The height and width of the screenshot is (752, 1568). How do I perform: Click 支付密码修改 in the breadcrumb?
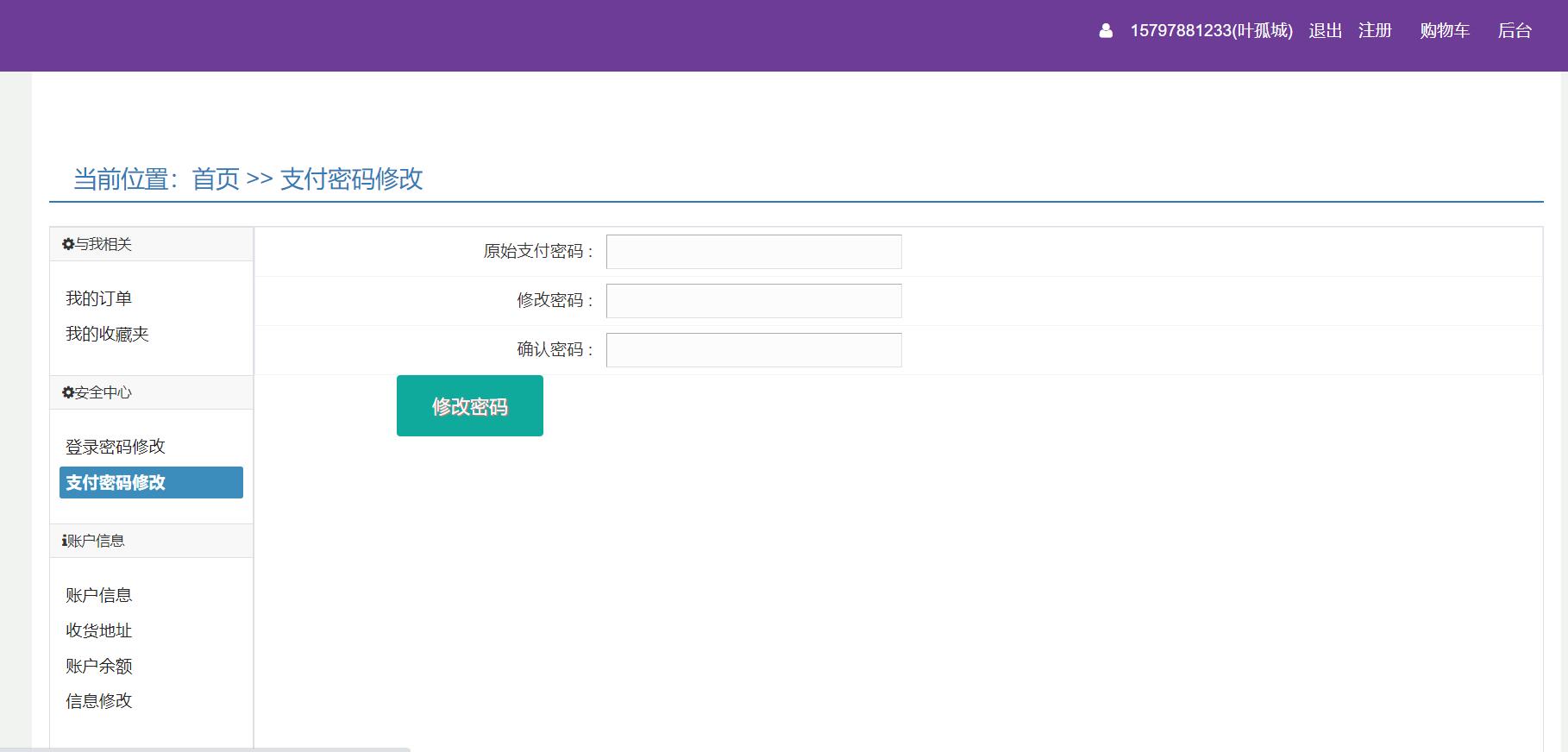tap(352, 179)
